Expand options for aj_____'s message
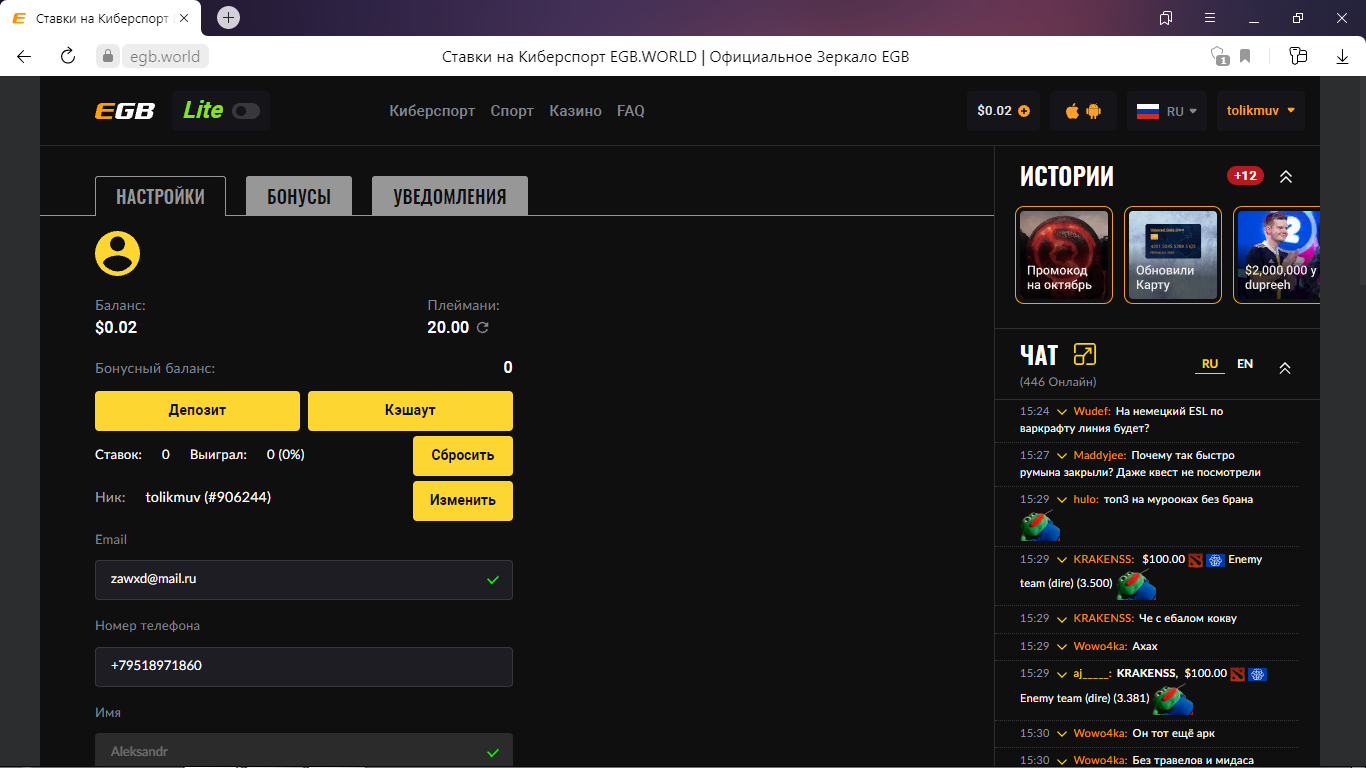The width and height of the screenshot is (1366, 768). click(x=1061, y=673)
